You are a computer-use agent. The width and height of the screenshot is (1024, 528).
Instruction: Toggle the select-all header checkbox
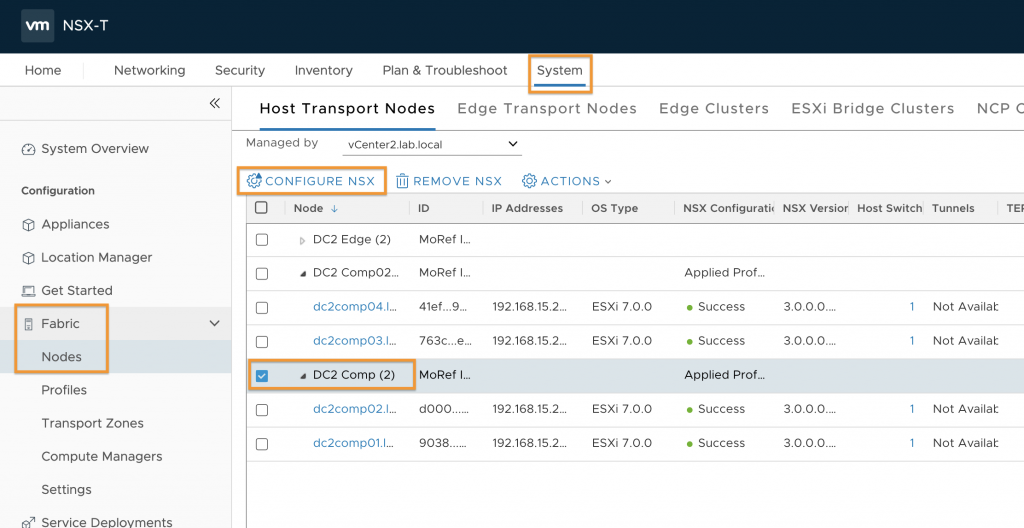point(261,208)
